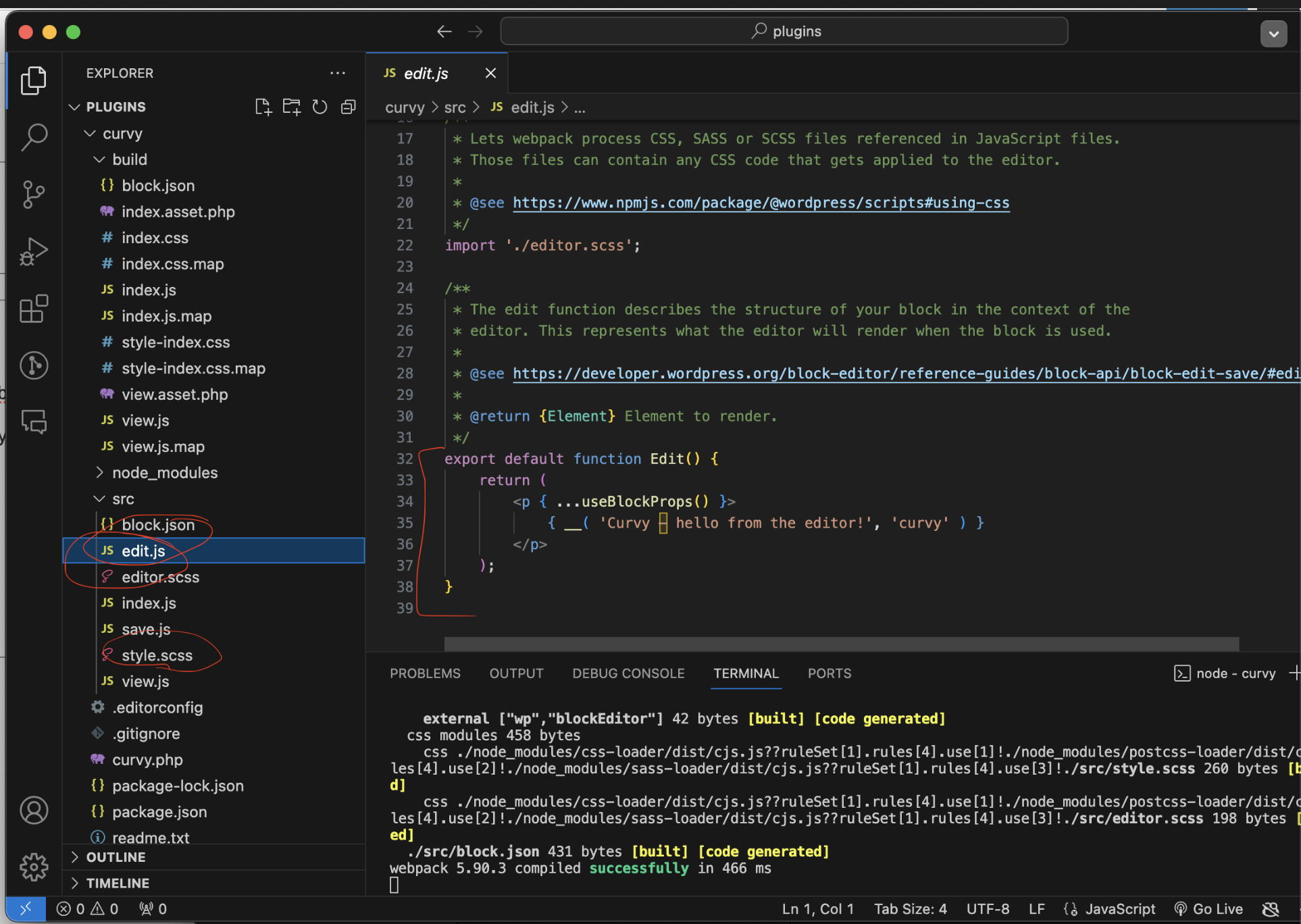Open editor.scss in src folder
Viewport: 1301px width, 924px height.
point(213,577)
